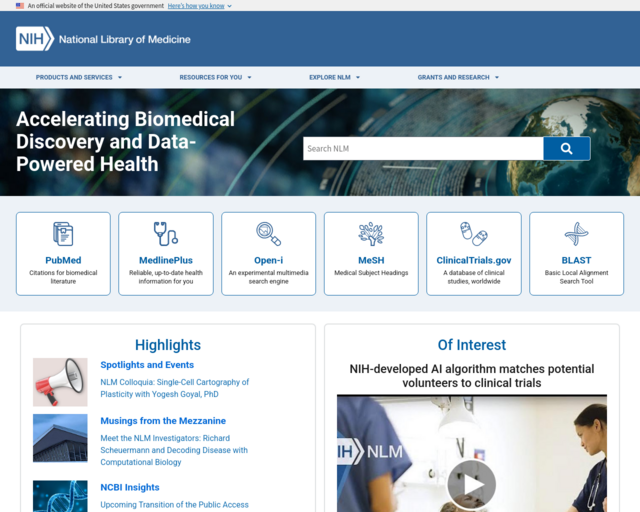Select the Grants and Research menu label
Screen dimensions: 640x512
click(x=453, y=77)
